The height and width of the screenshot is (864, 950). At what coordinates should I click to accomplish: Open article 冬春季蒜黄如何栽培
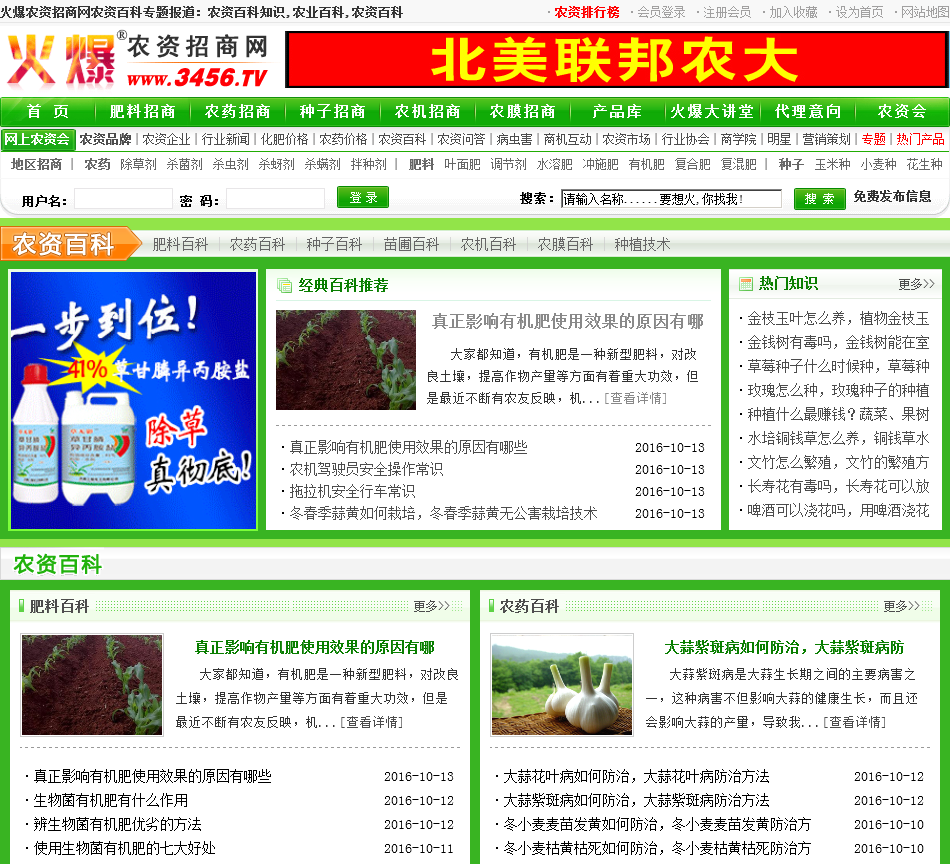(443, 513)
